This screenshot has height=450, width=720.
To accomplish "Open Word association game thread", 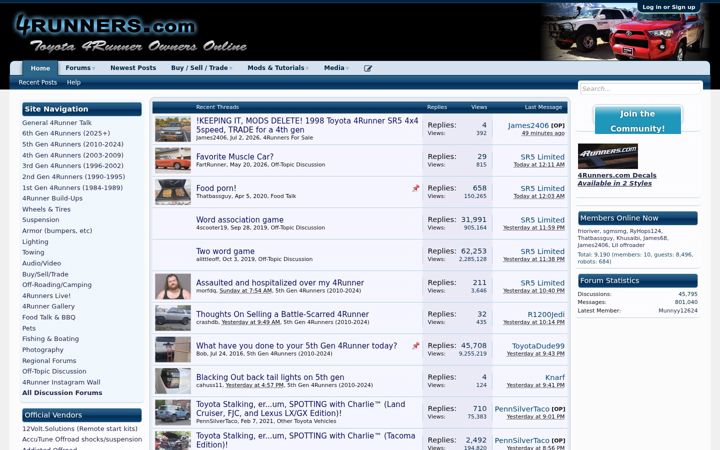I will [240, 219].
